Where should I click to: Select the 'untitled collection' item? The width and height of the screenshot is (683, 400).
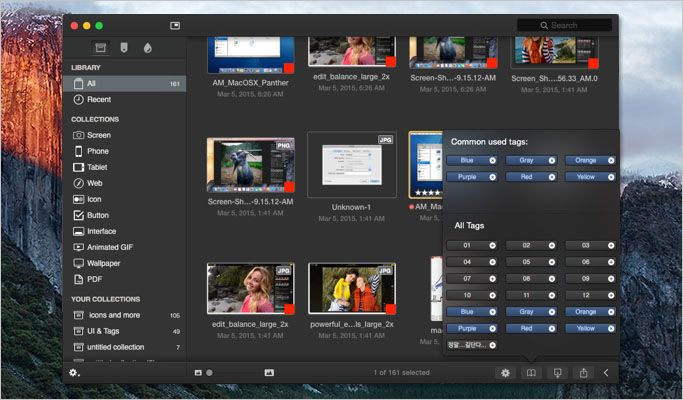click(x=125, y=347)
